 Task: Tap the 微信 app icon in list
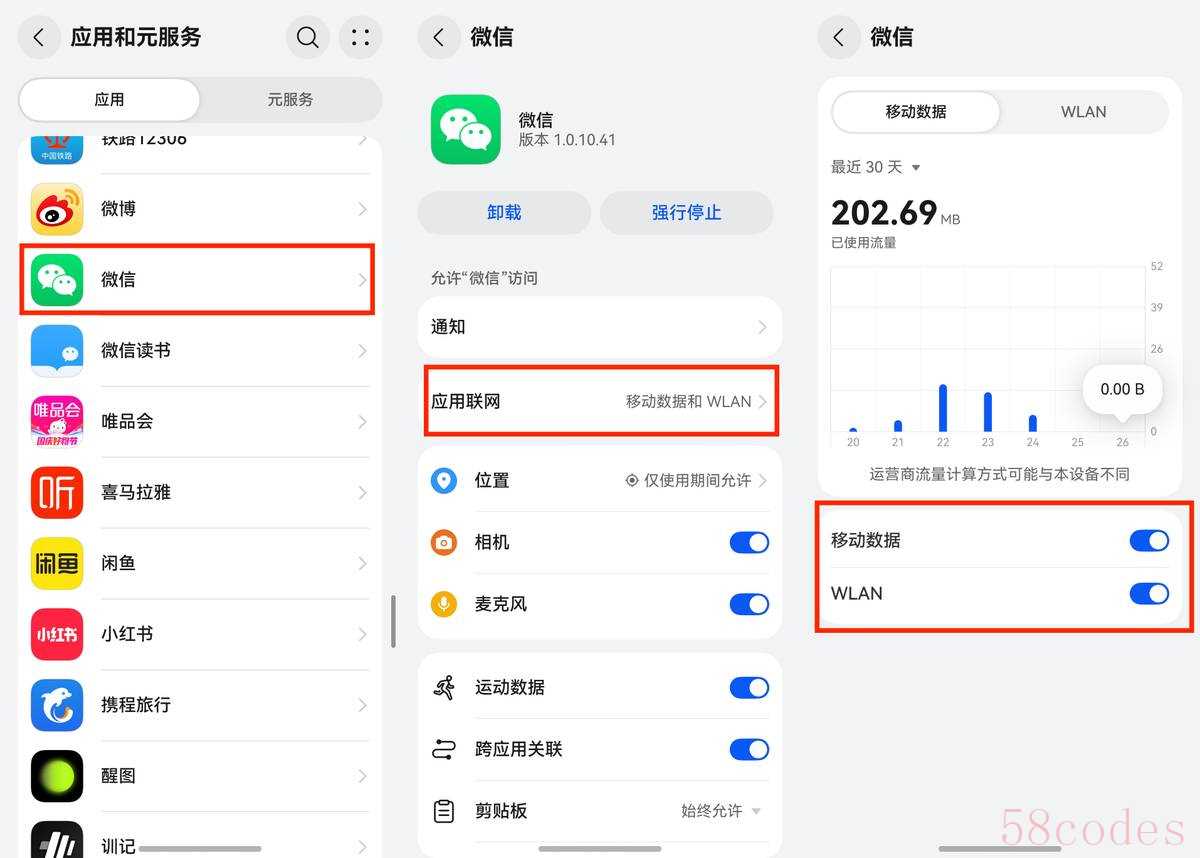coord(57,280)
